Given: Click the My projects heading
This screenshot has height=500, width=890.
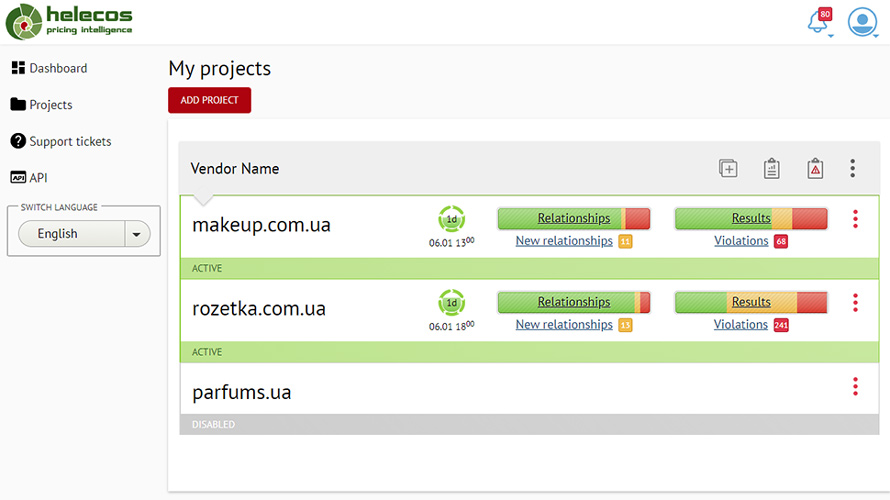Looking at the screenshot, I should pyautogui.click(x=220, y=69).
